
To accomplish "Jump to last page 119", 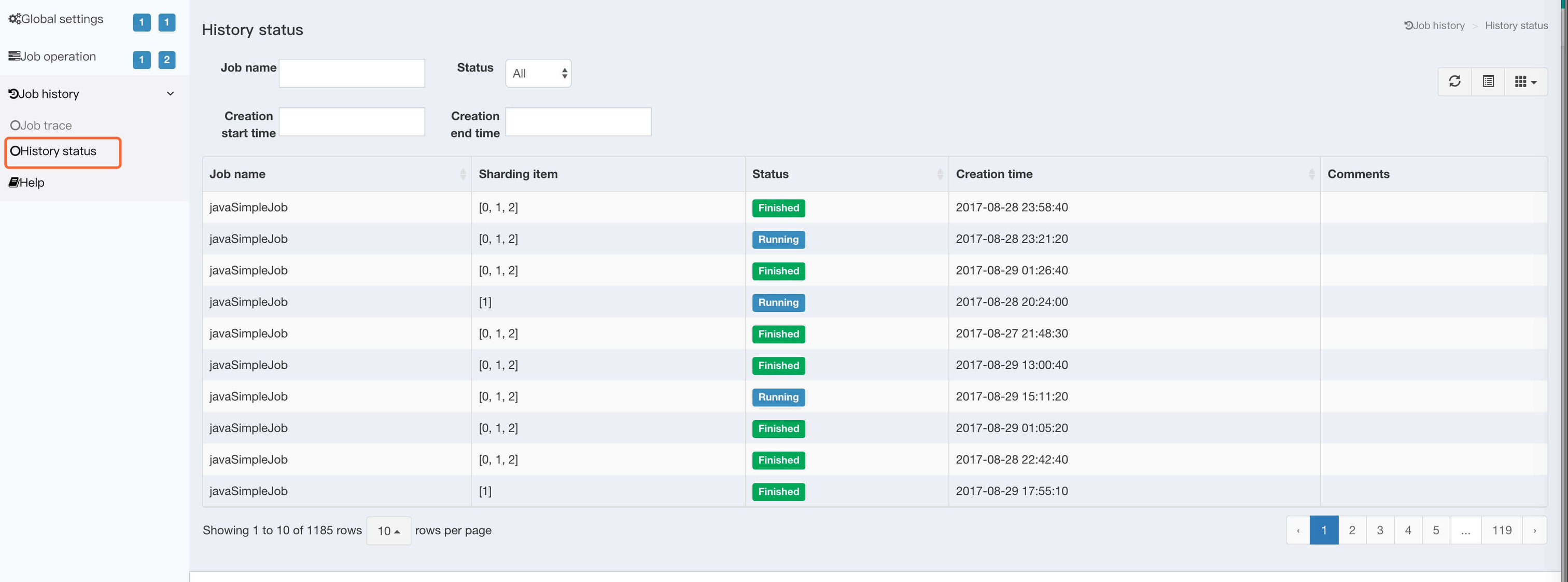I will click(1501, 530).
